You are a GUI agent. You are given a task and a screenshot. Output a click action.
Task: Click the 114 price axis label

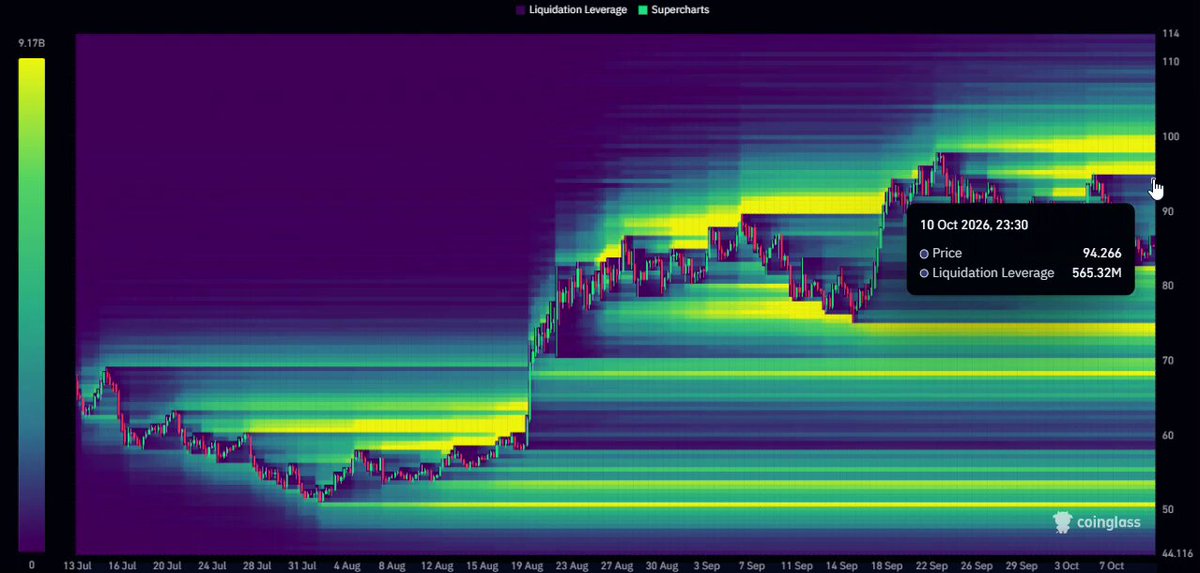point(1171,35)
